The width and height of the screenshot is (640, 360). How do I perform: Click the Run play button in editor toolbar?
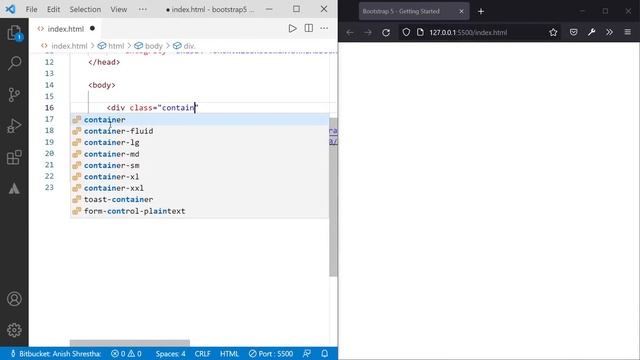[292, 28]
